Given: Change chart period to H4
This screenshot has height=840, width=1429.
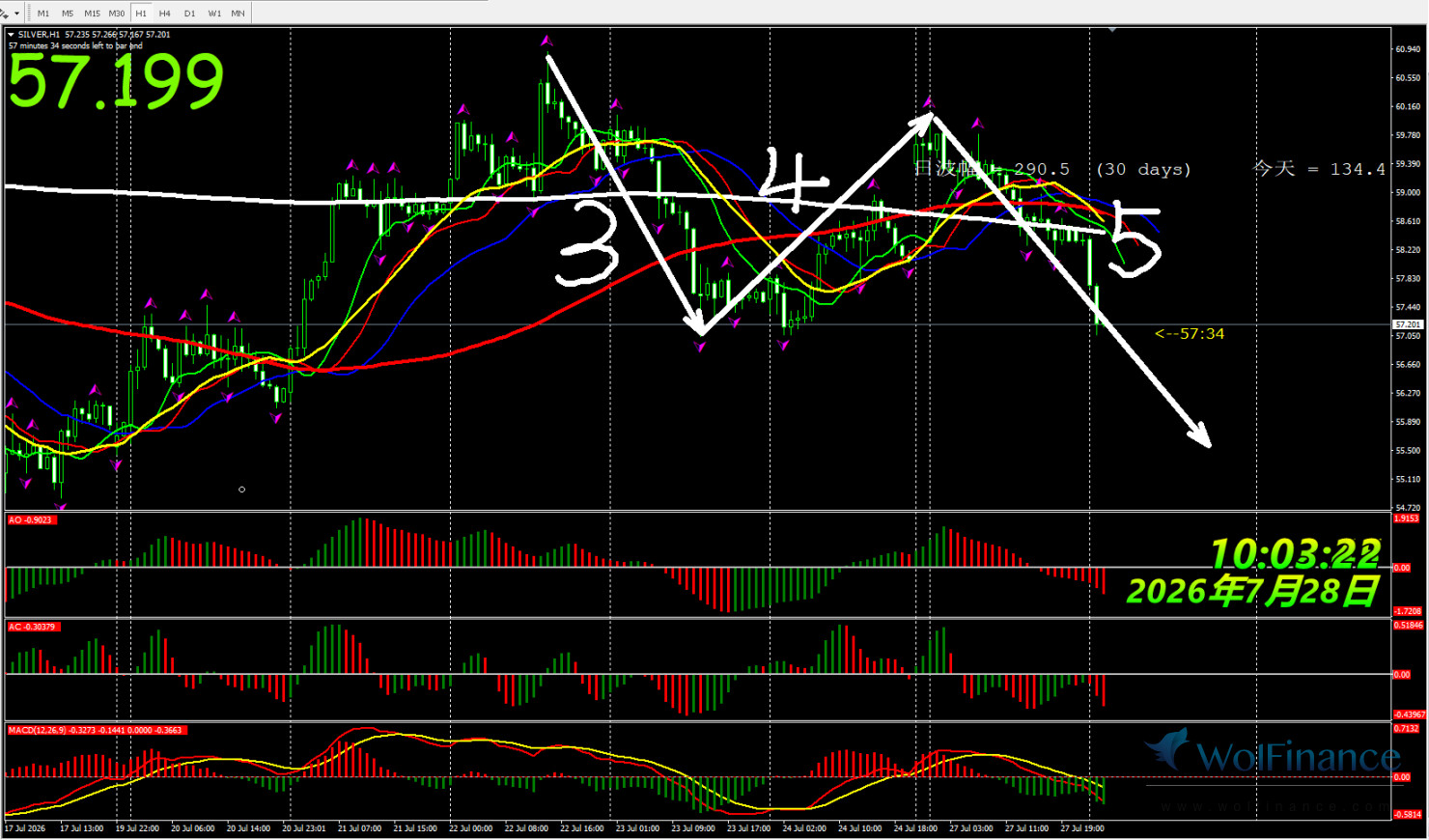Looking at the screenshot, I should [x=164, y=14].
